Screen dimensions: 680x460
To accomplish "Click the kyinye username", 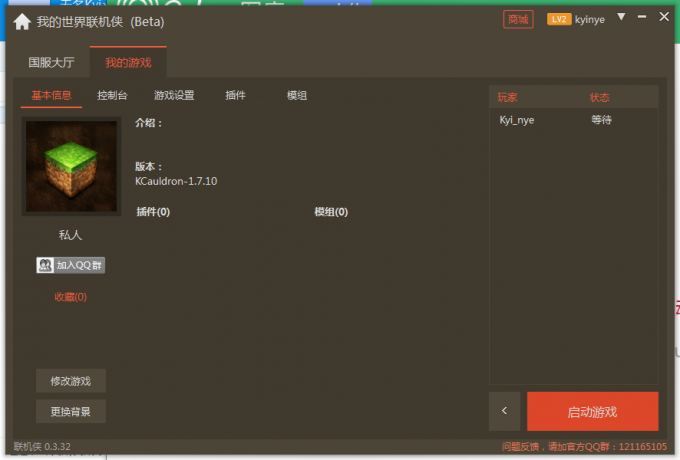I will [x=589, y=20].
